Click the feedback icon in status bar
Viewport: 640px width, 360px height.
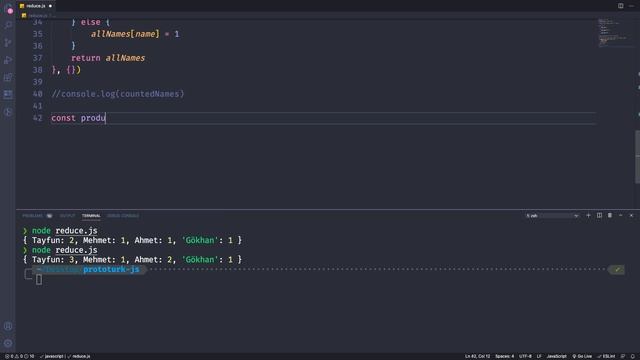623,356
